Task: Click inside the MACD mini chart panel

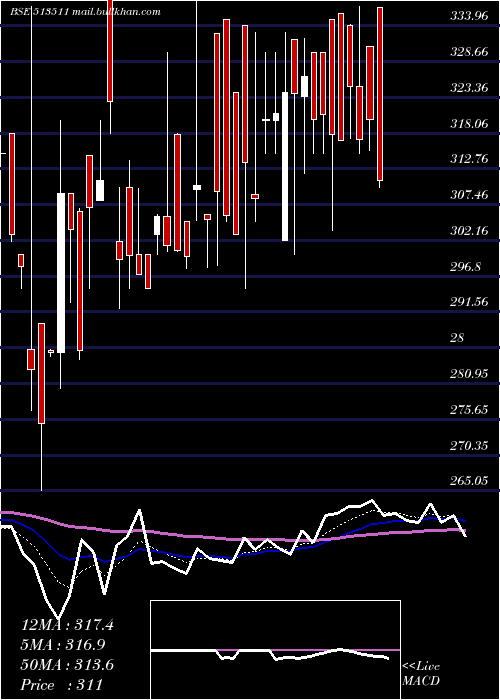Action: [275, 650]
